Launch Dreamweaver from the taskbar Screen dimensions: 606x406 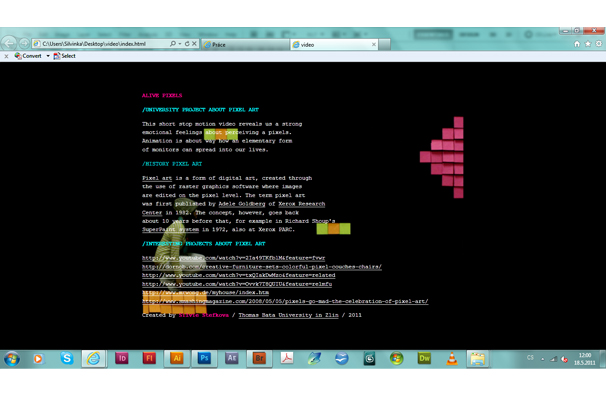point(424,358)
